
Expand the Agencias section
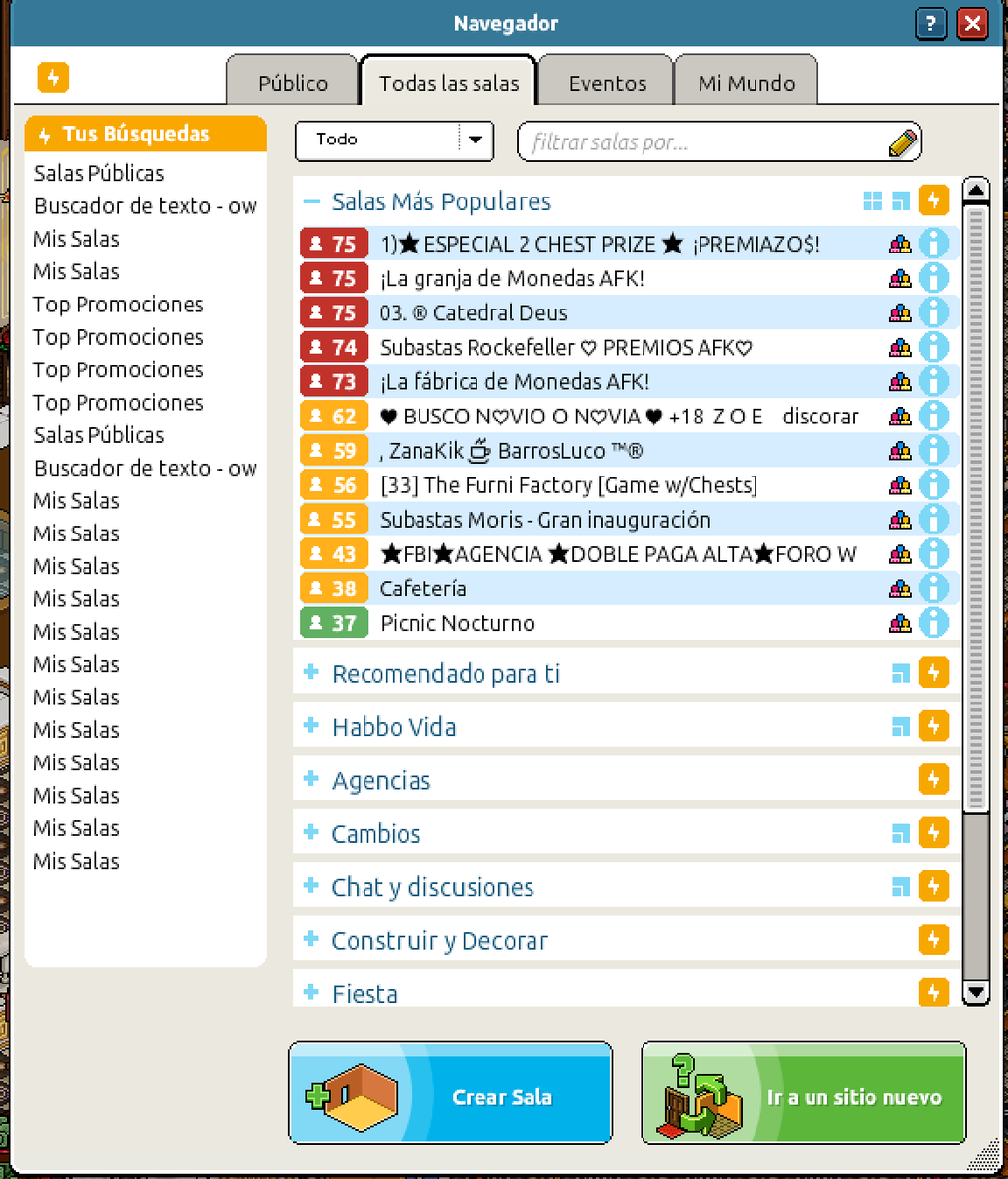click(x=311, y=779)
